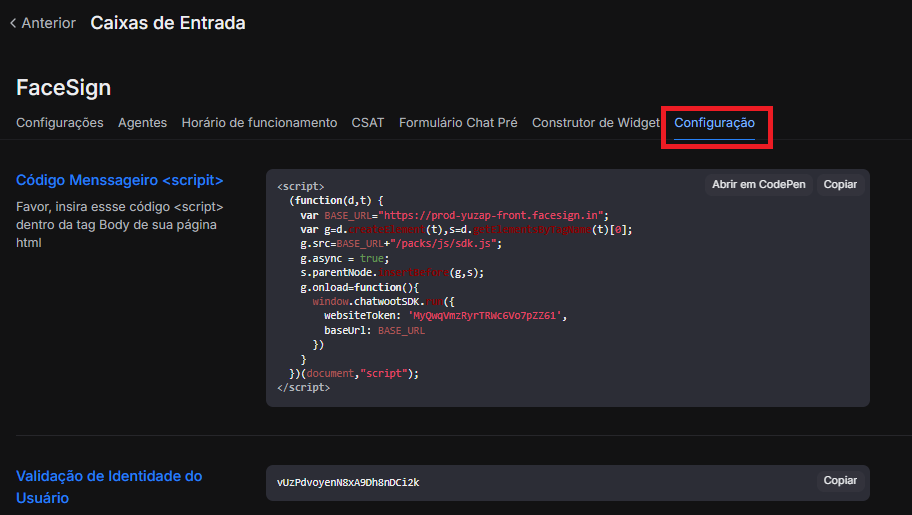
Task: Copy the identity validation token with Copiar
Action: (x=840, y=481)
